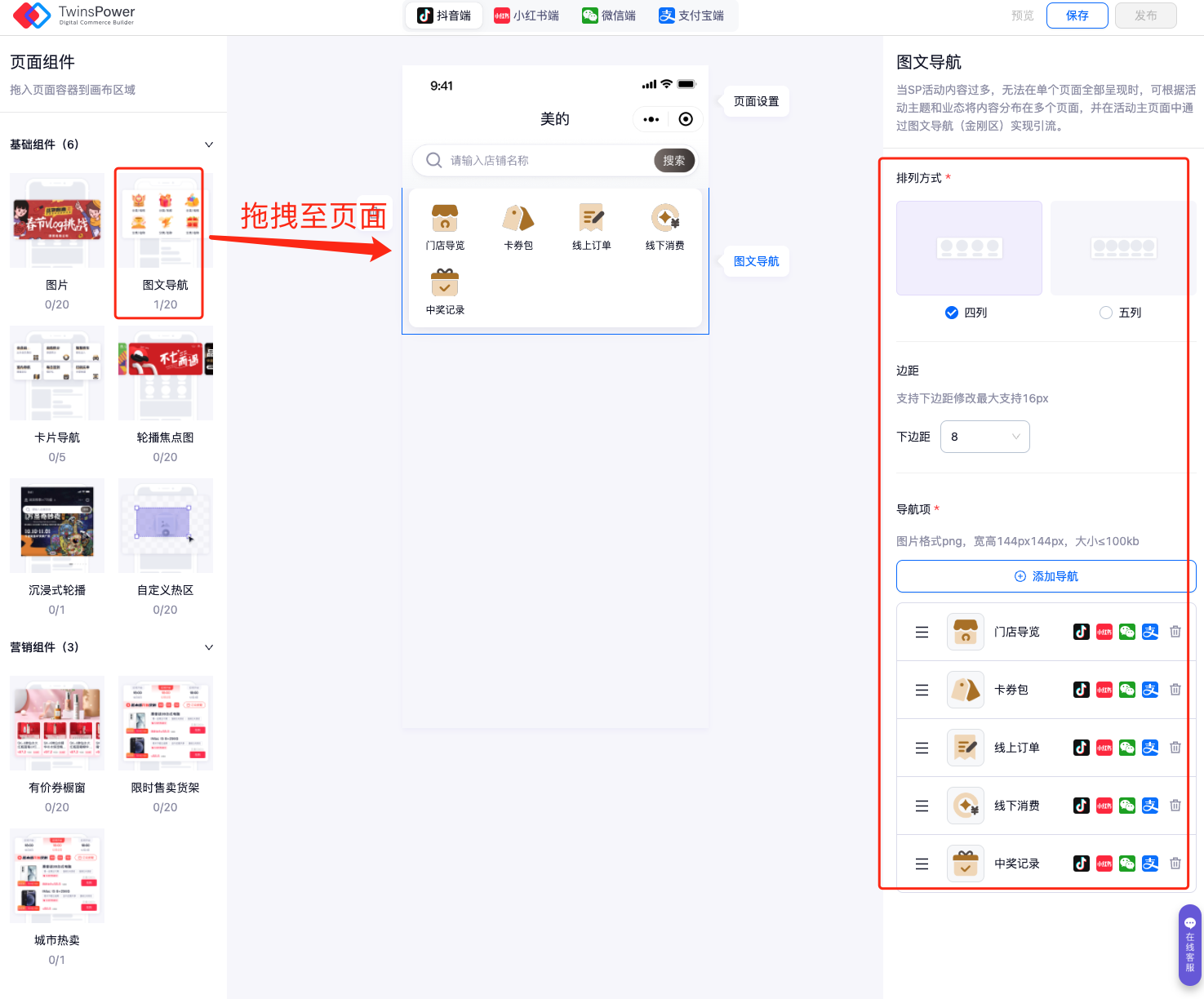1204x999 pixels.
Task: Collapse the 基础组件 section
Action: [x=209, y=144]
